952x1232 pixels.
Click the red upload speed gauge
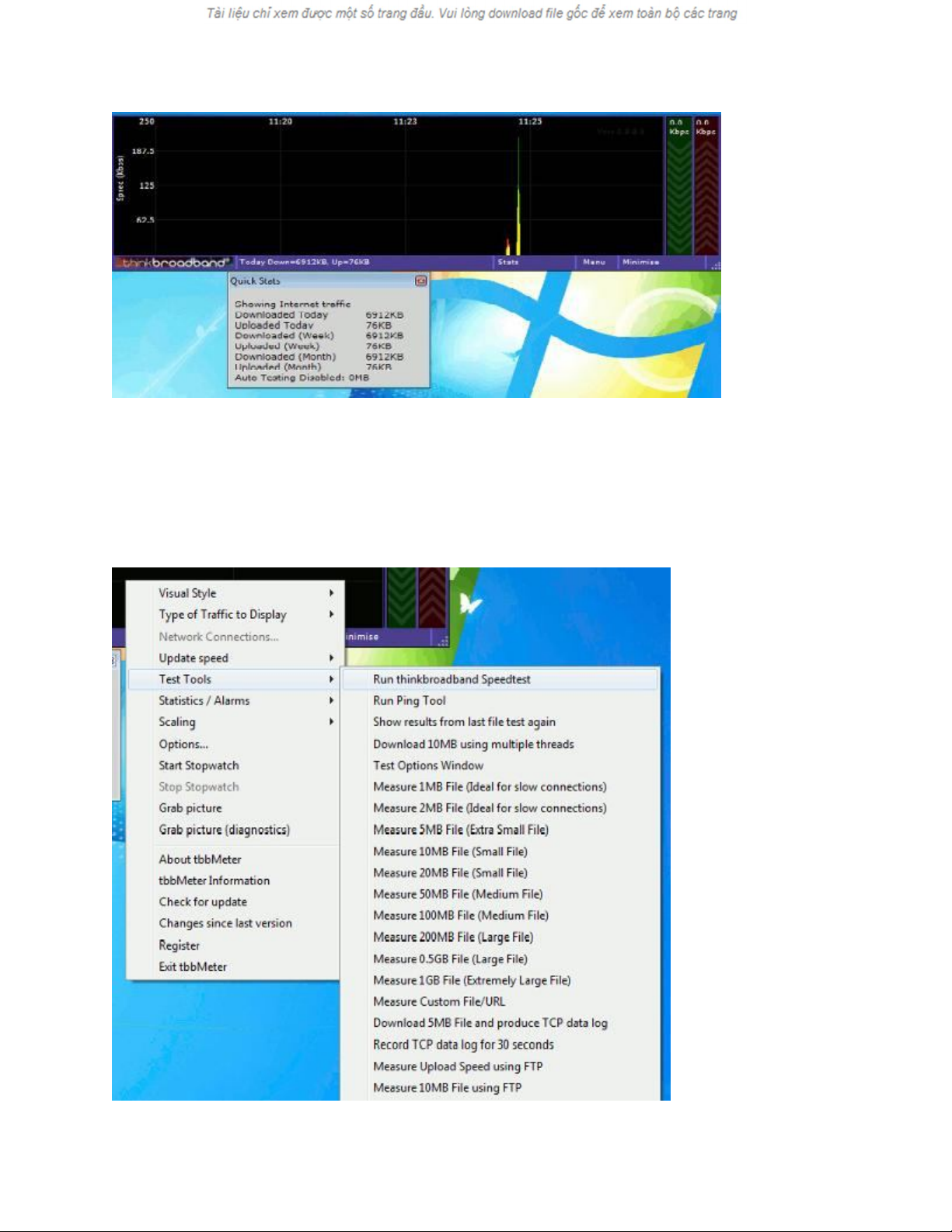click(706, 185)
